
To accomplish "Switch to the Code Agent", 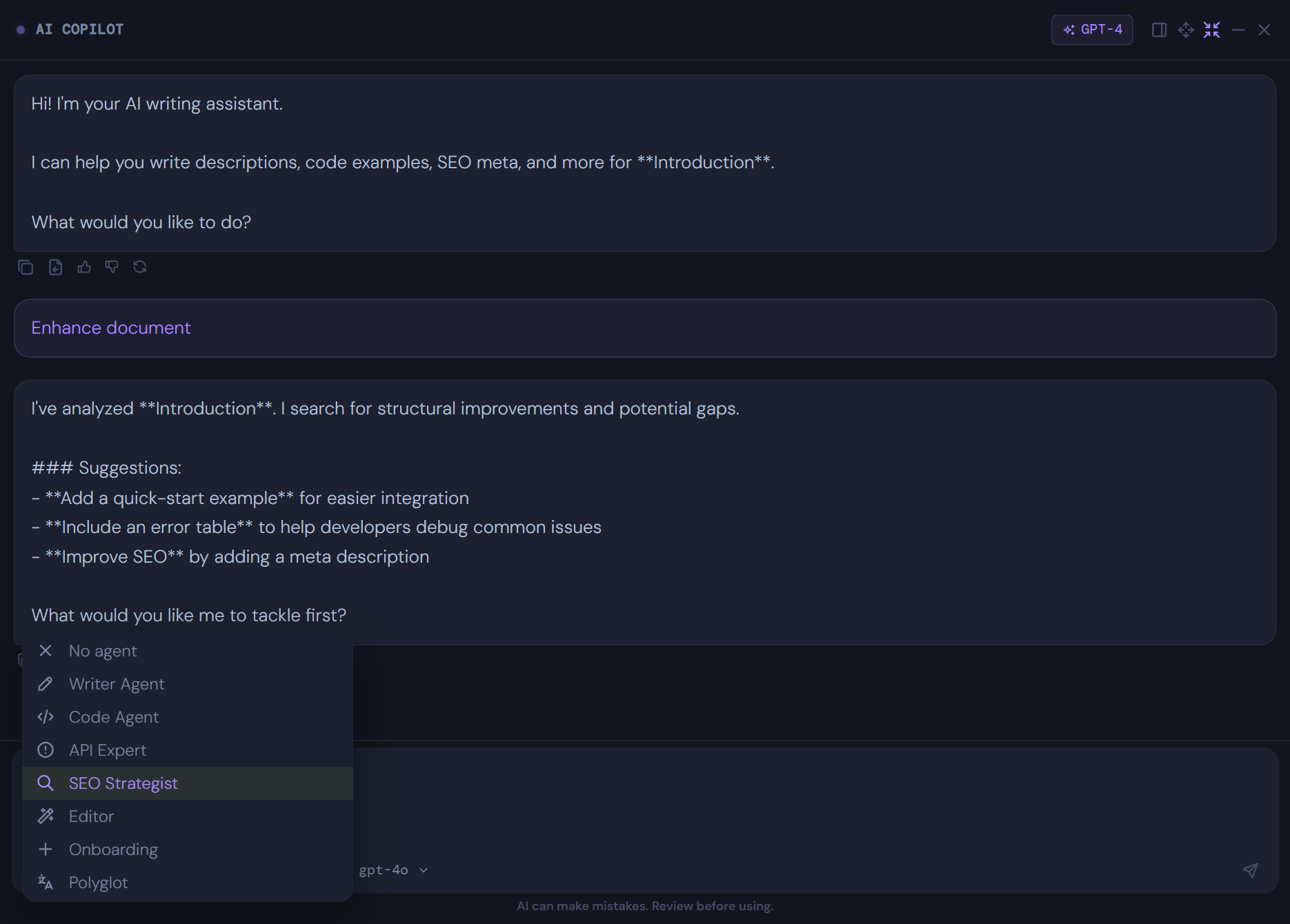I will pyautogui.click(x=114, y=716).
